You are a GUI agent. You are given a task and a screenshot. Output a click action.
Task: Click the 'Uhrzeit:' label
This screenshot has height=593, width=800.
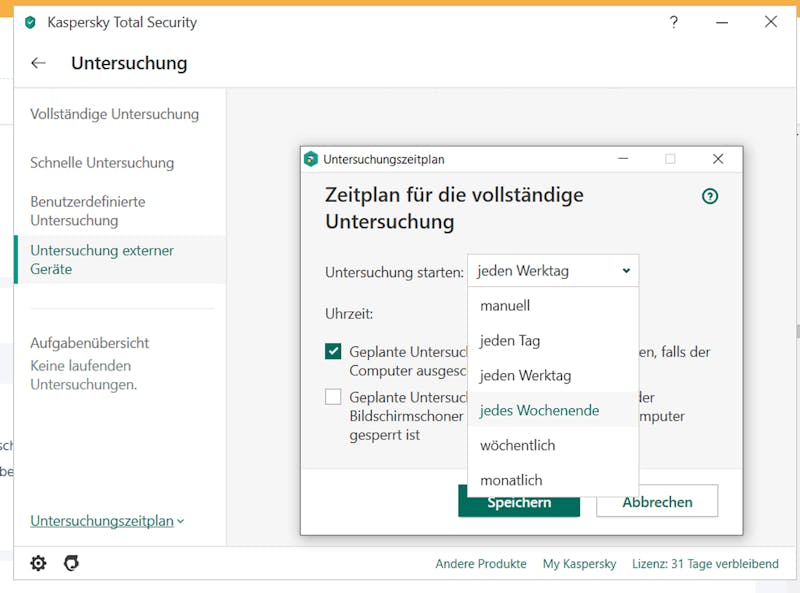(x=349, y=313)
